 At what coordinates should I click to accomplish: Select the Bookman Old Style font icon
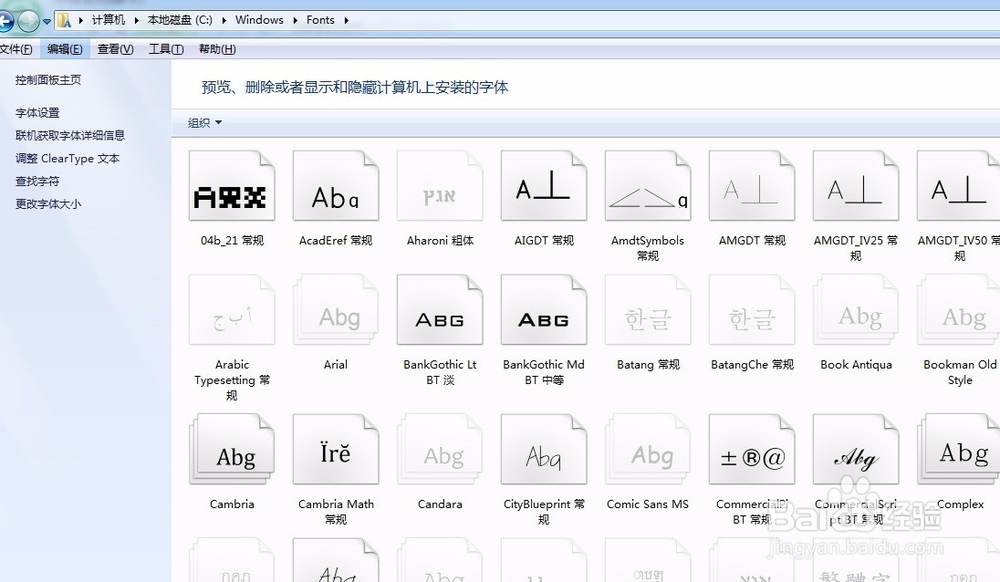pyautogui.click(x=959, y=310)
